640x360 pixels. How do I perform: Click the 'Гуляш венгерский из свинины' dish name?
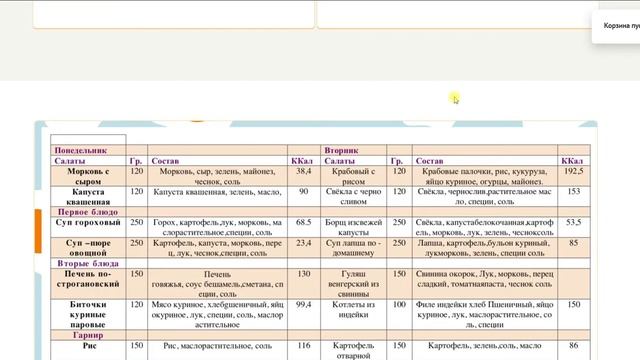[x=353, y=284]
